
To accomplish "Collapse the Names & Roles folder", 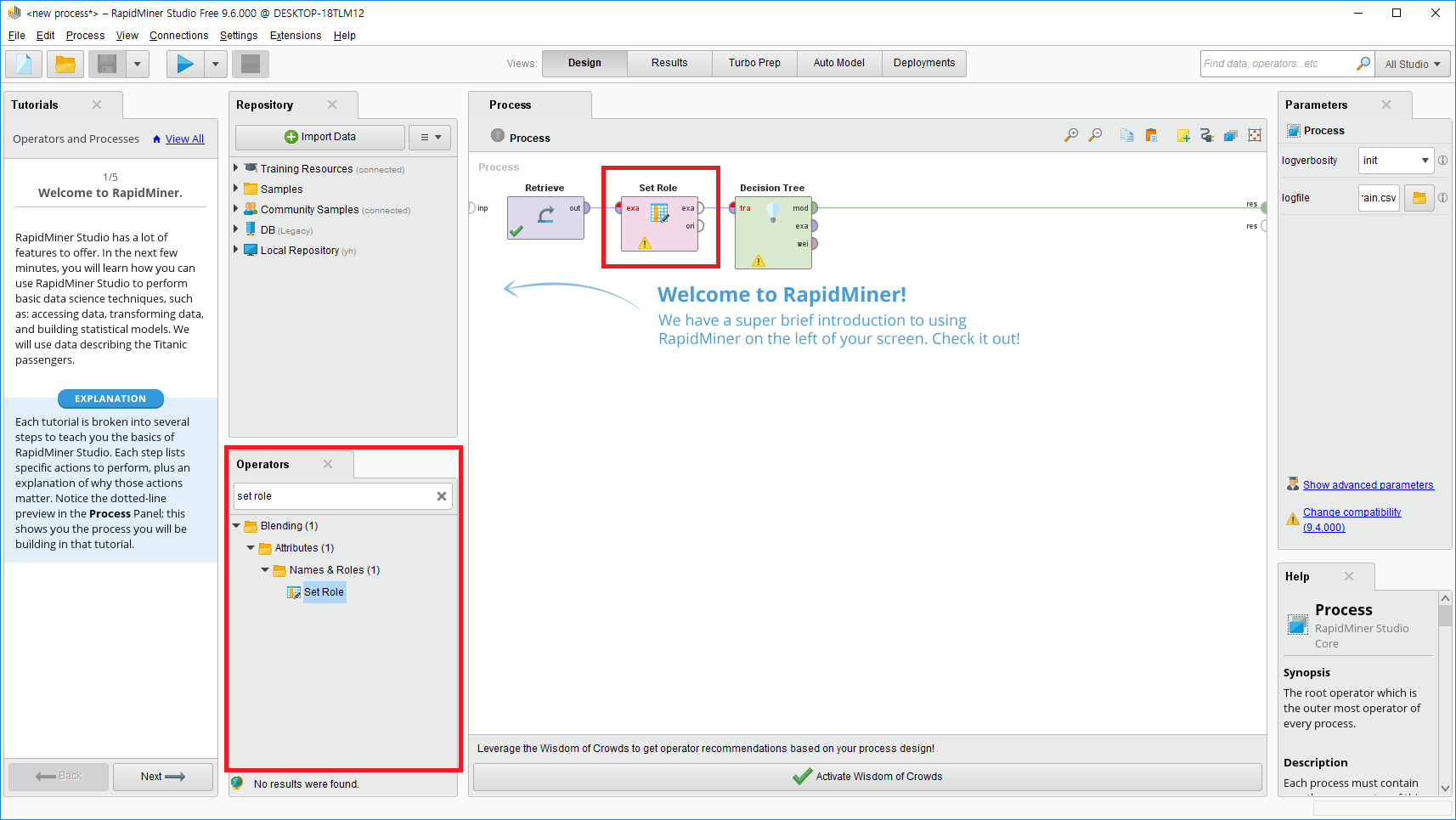I will click(x=265, y=570).
